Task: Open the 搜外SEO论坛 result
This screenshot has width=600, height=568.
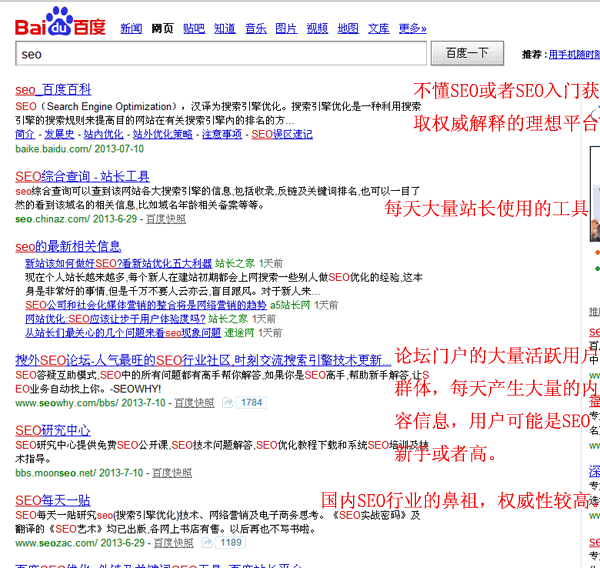Action: (x=203, y=360)
